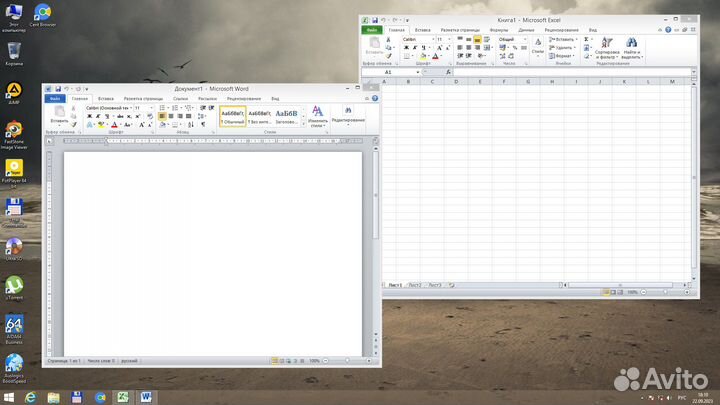Click the bullets list button in Word
Image resolution: width=720 pixels, height=405 pixels.
[163, 108]
